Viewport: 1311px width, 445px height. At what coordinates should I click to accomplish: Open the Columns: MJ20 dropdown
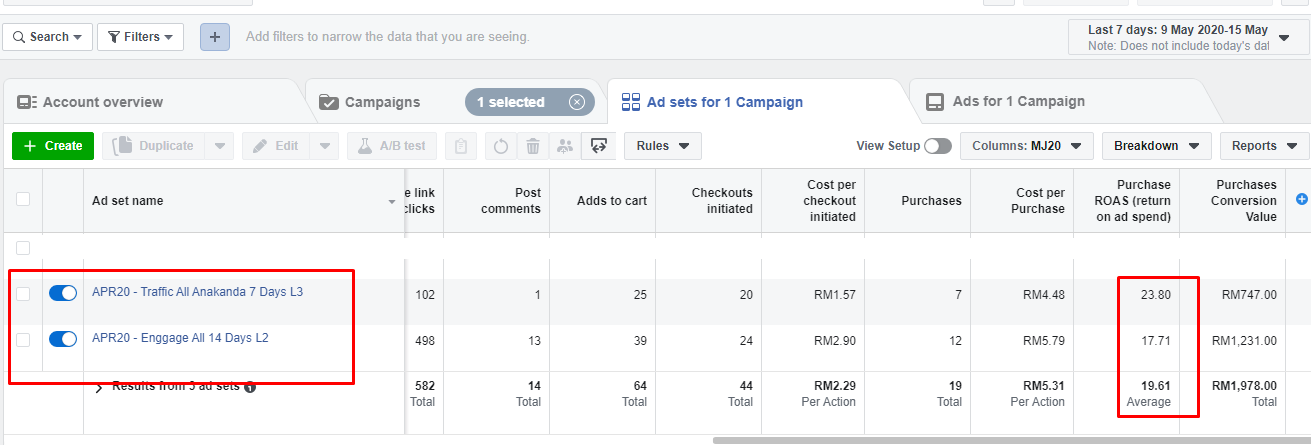[1027, 146]
